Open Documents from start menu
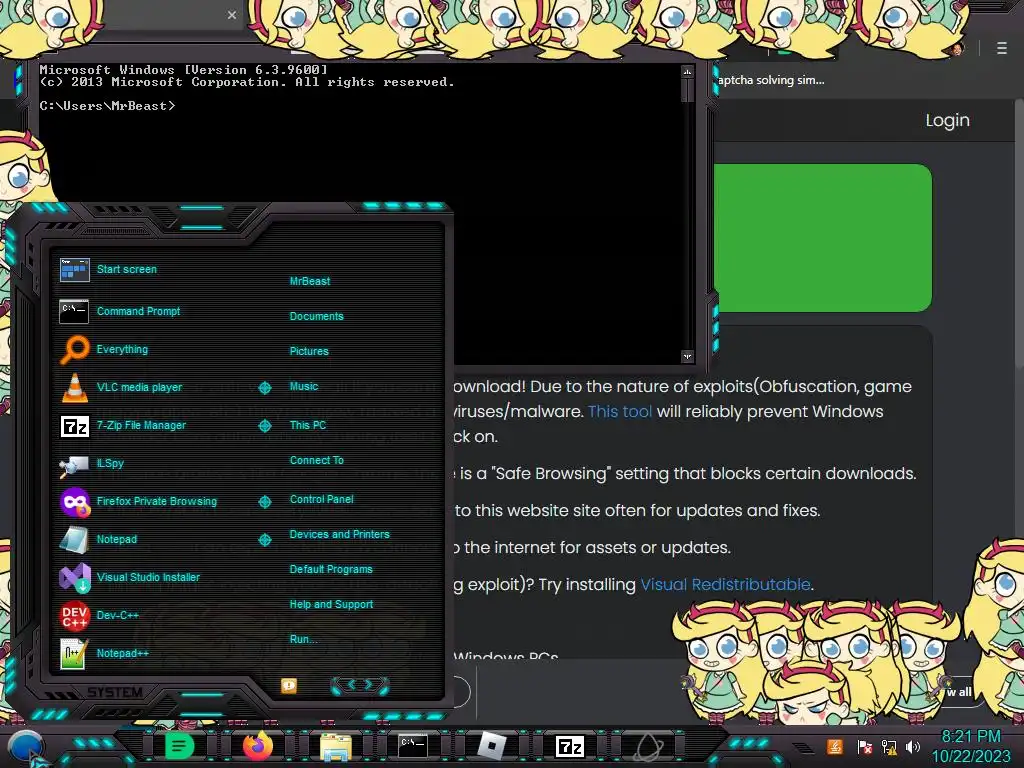This screenshot has height=768, width=1024. click(x=317, y=316)
